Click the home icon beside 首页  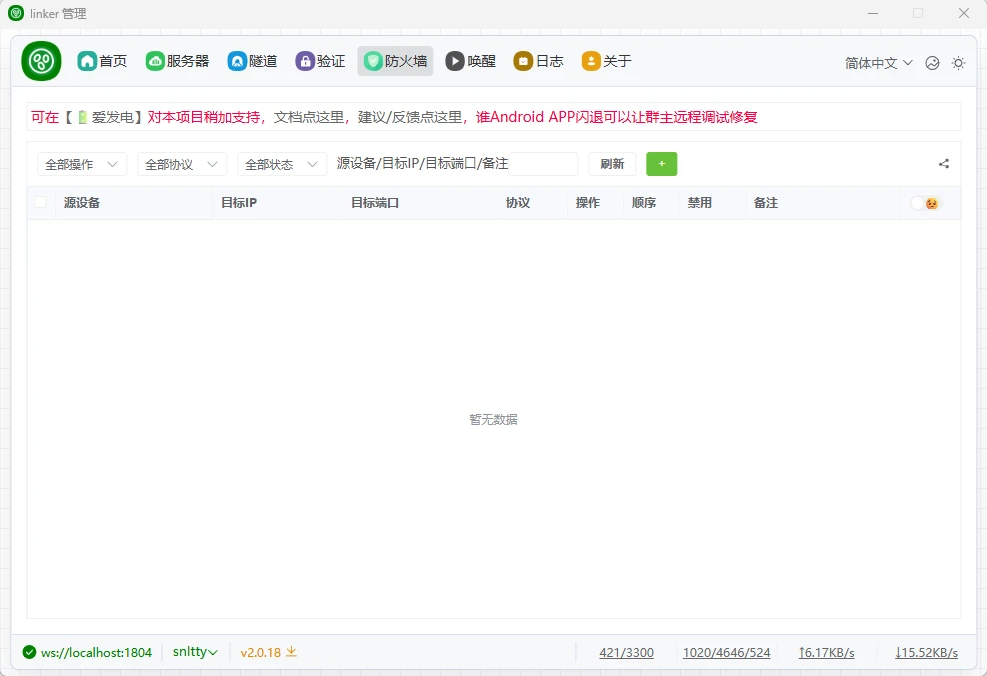click(87, 61)
